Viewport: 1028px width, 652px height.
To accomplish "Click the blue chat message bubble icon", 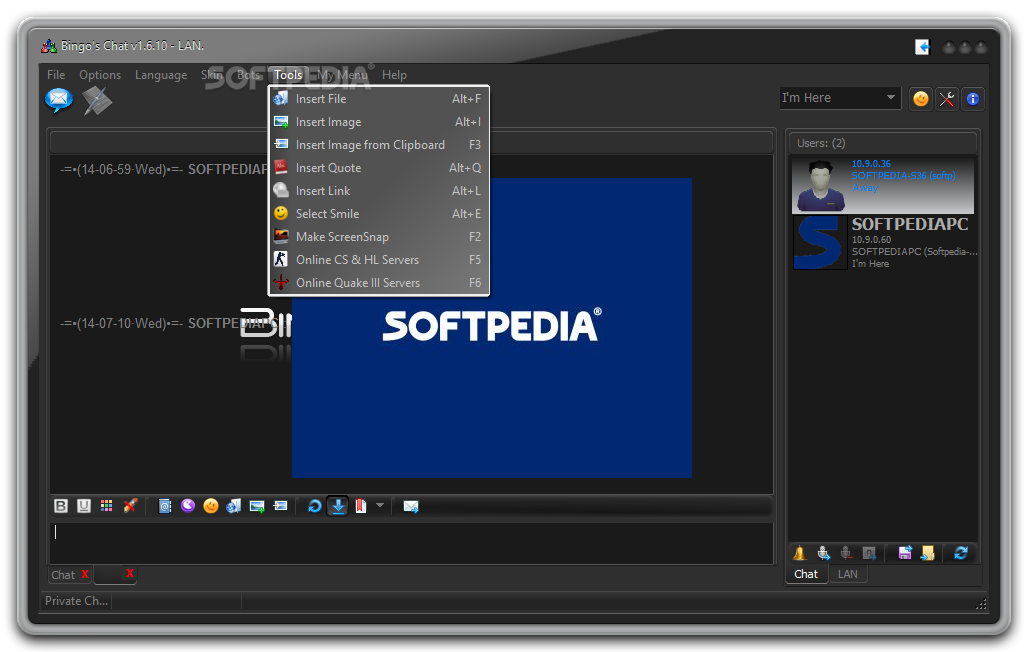I will pos(58,100).
